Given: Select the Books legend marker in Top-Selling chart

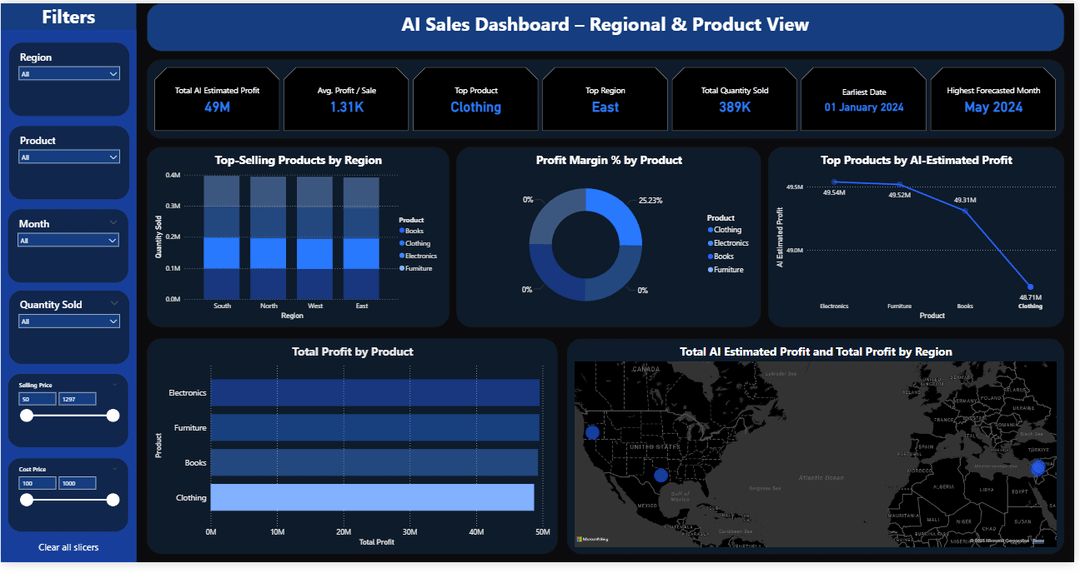Looking at the screenshot, I should click(x=402, y=231).
